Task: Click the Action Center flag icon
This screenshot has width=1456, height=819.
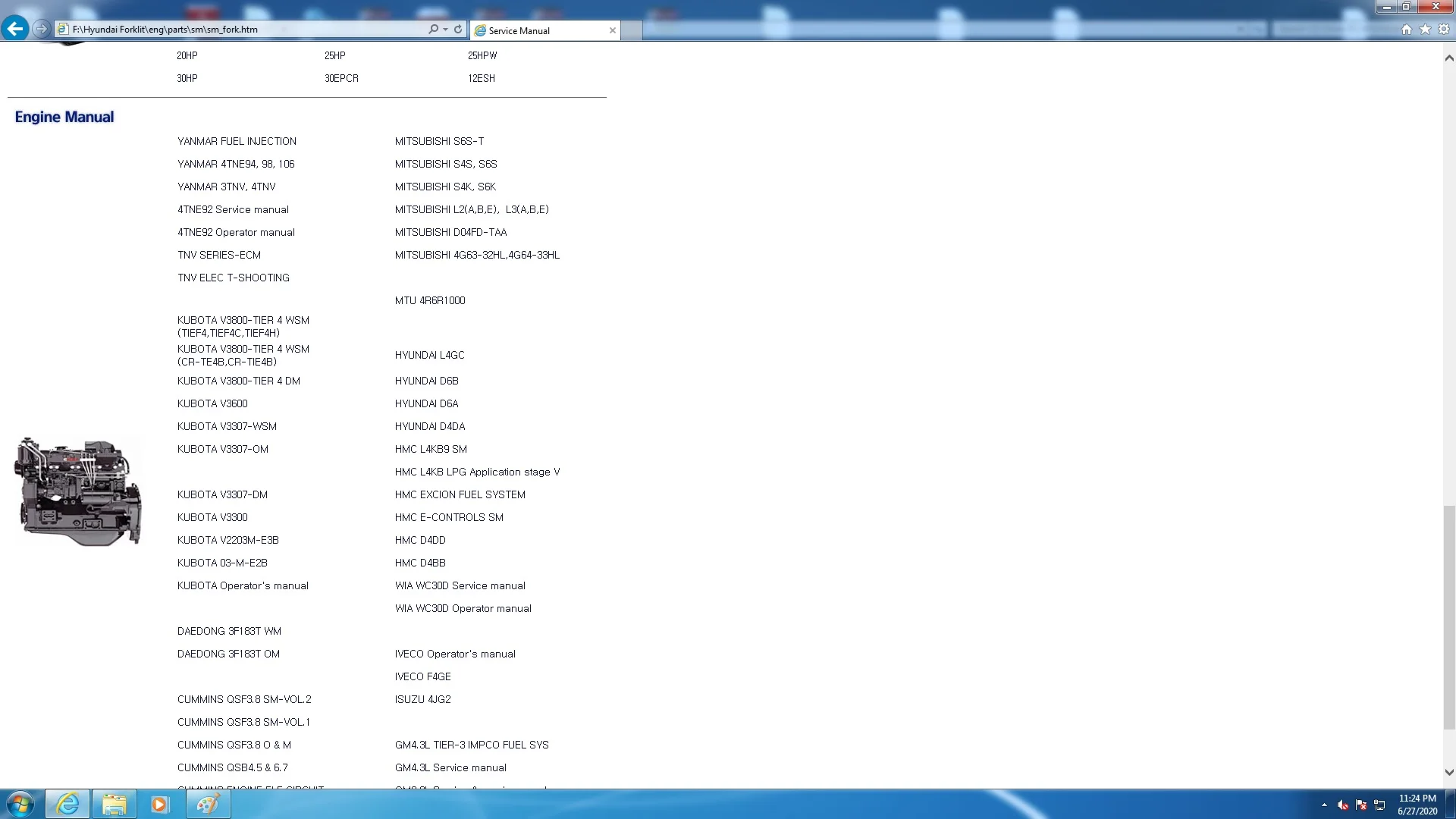Action: 1361,805
